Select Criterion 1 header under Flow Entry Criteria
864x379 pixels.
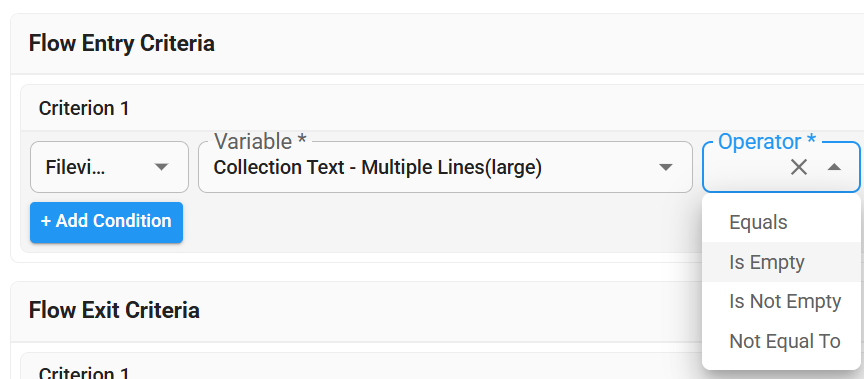pos(84,108)
